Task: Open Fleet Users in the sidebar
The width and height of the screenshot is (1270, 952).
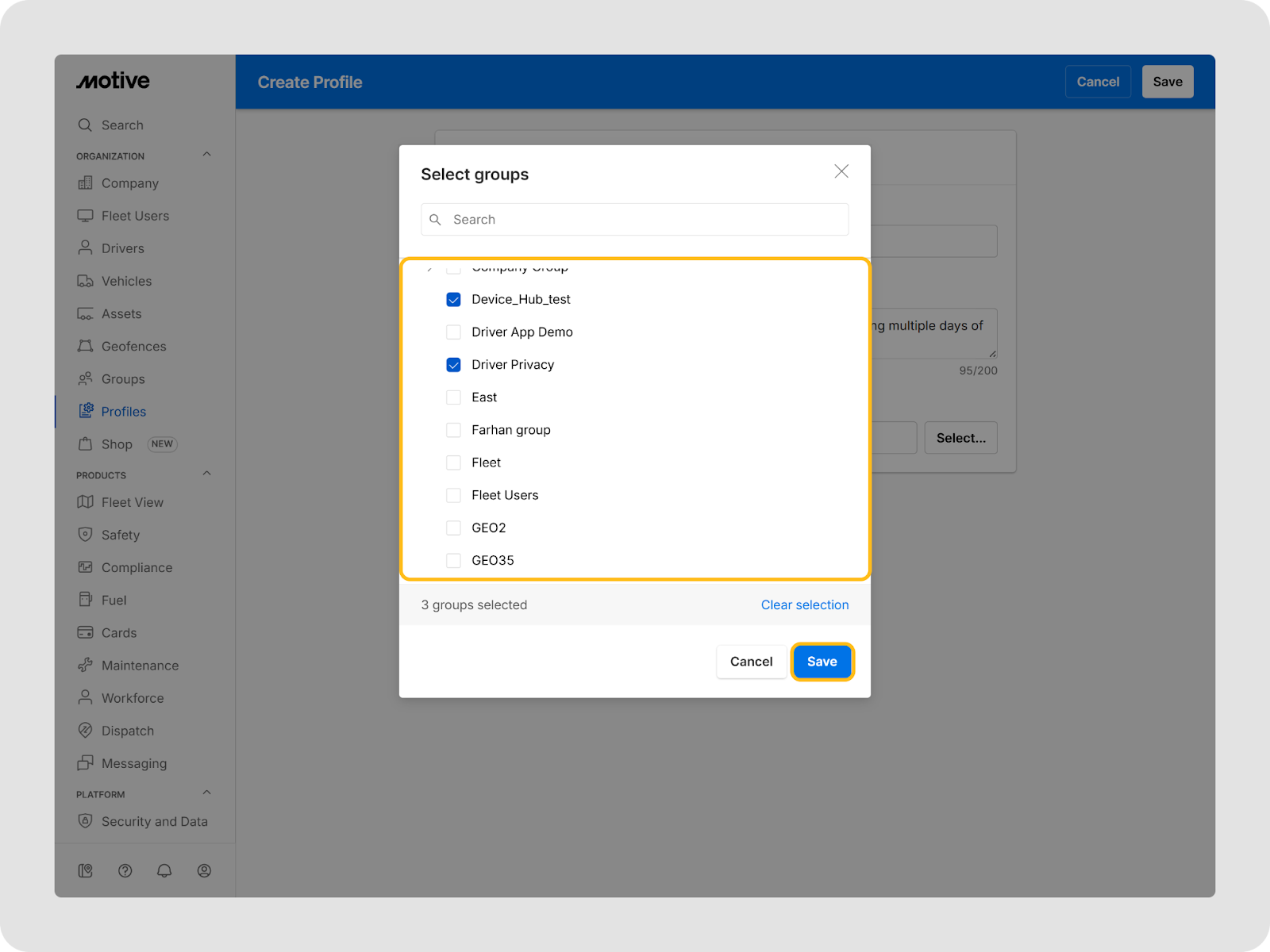Action: [x=135, y=216]
